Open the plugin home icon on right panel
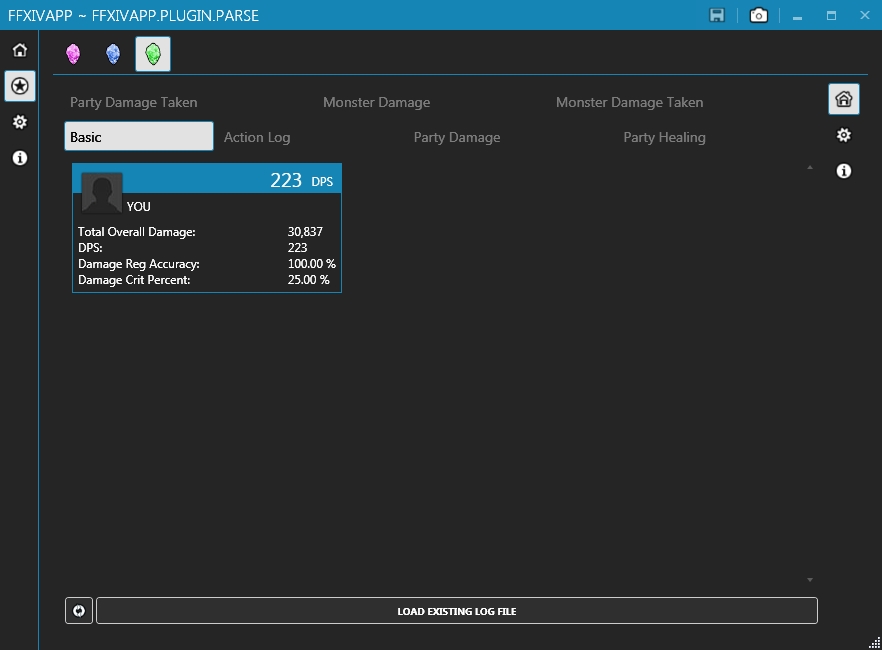The height and width of the screenshot is (650, 882). pyautogui.click(x=844, y=100)
